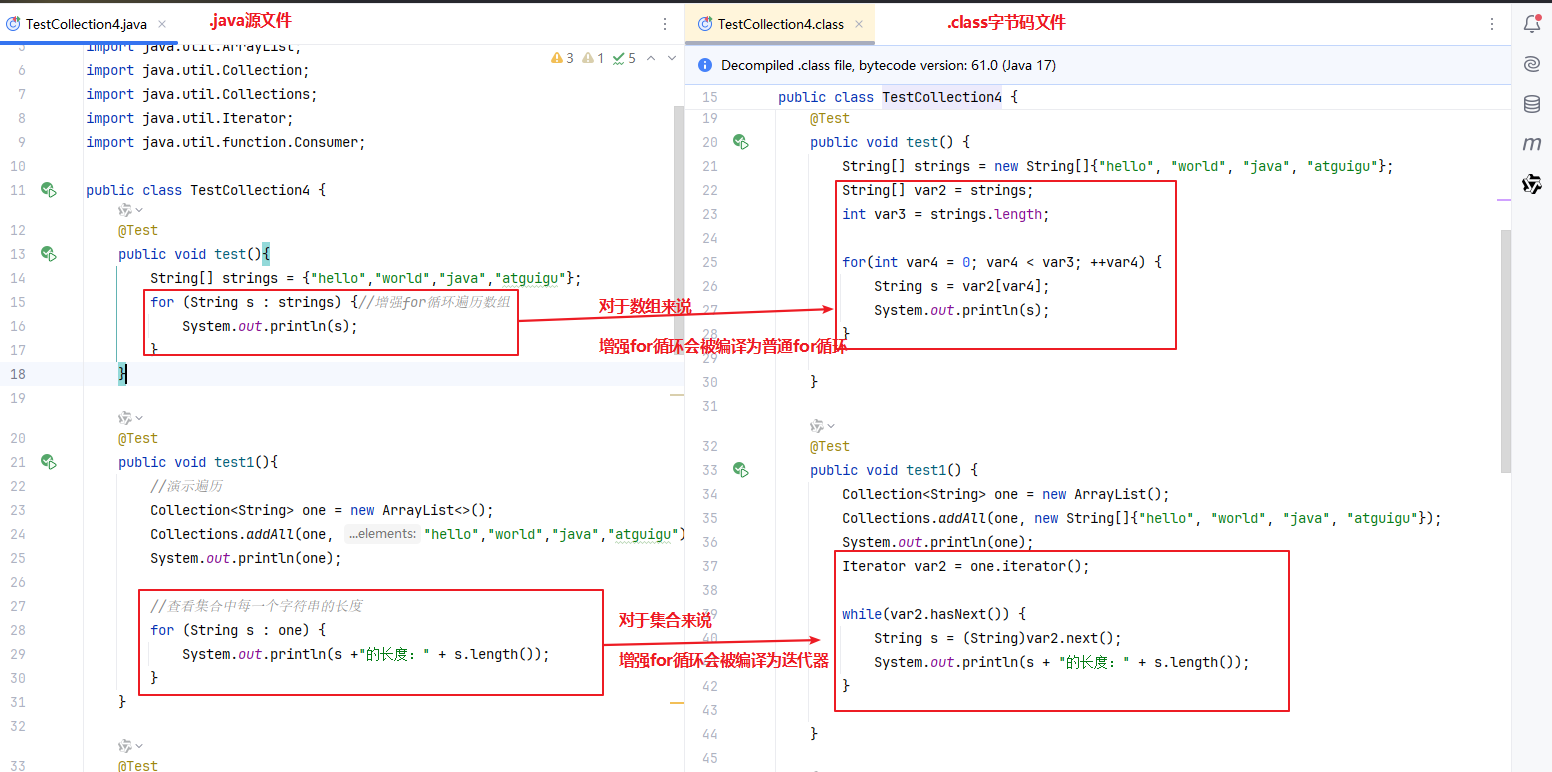Screen dimensions: 1552x772
Task: Click 'public class TestCollection4 {' in .java pane
Action: pyautogui.click(x=206, y=190)
